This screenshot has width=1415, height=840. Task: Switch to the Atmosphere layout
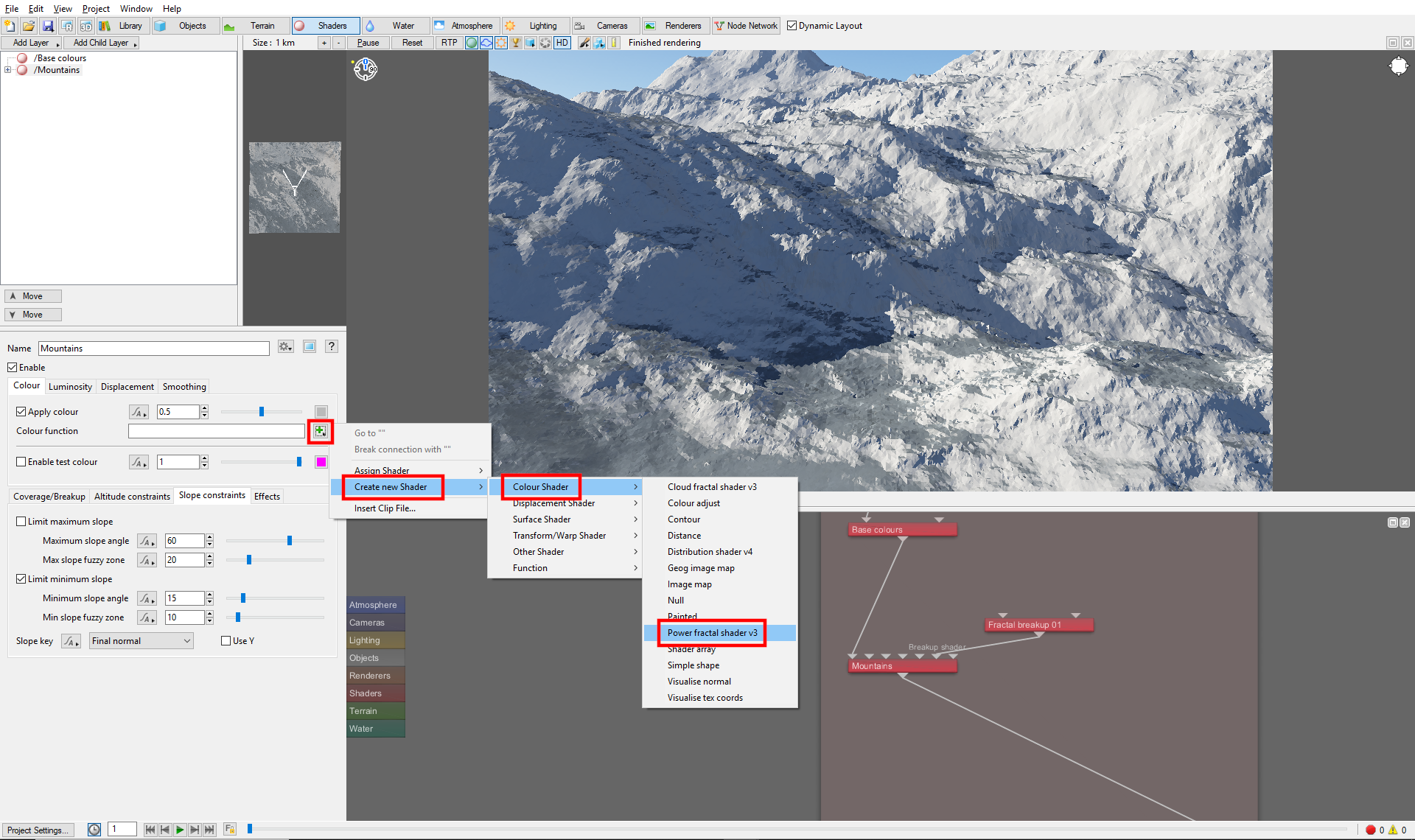(465, 26)
